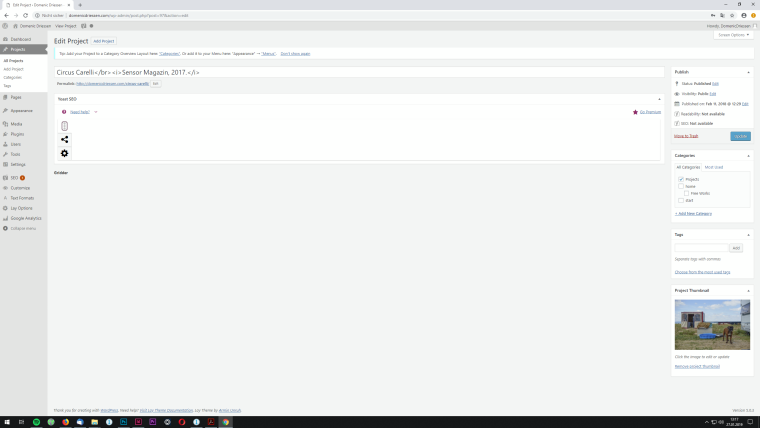This screenshot has height=428, width=760.
Task: Enable the start category checkbox
Action: click(681, 200)
